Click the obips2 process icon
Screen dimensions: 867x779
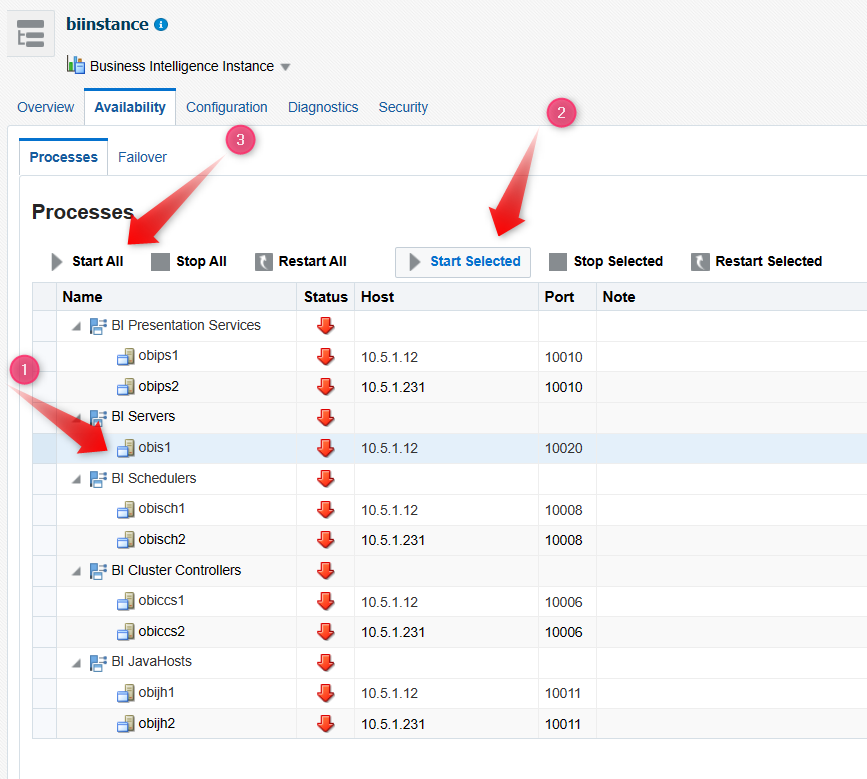coord(126,387)
